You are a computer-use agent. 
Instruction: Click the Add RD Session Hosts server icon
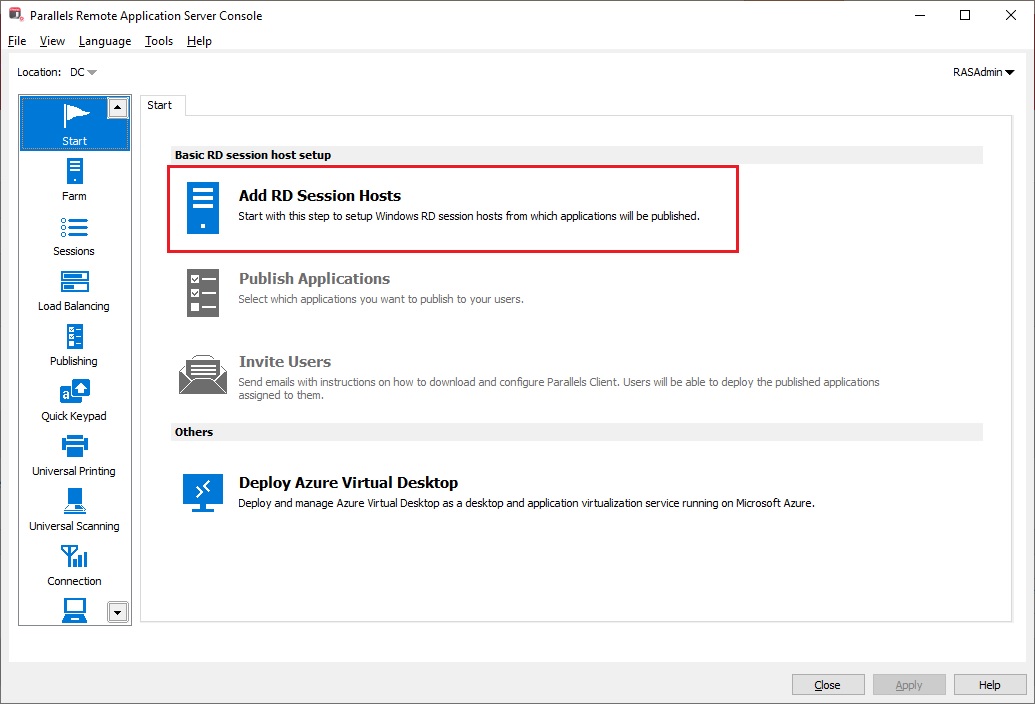click(203, 208)
